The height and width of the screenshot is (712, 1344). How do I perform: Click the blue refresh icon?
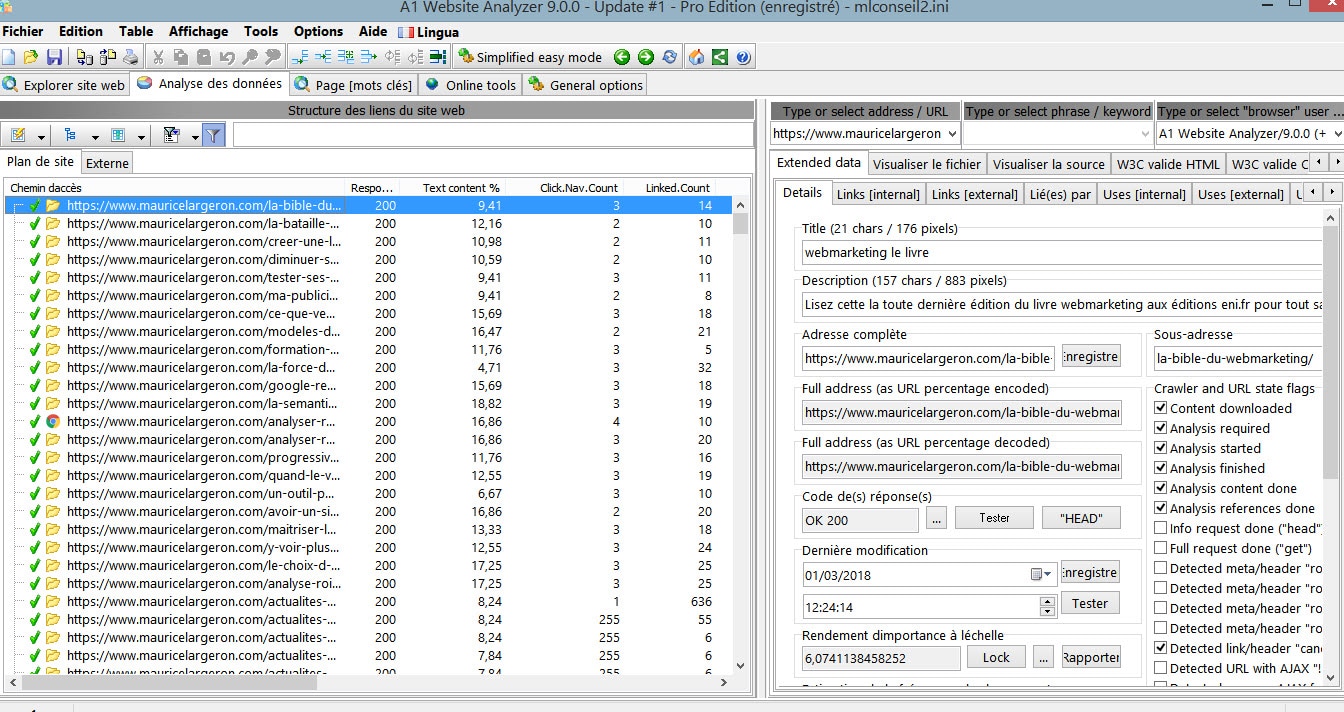click(669, 57)
